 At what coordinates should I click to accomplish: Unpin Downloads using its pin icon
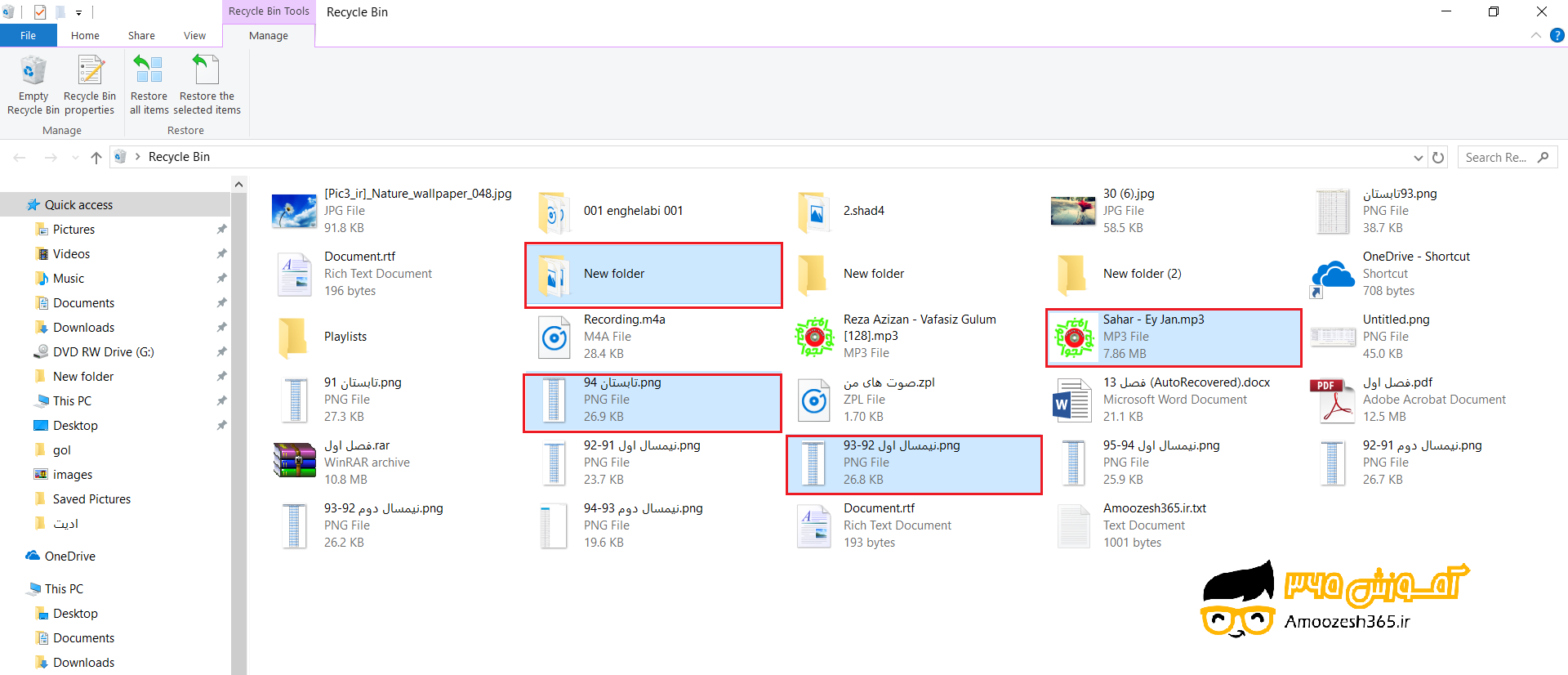point(221,328)
